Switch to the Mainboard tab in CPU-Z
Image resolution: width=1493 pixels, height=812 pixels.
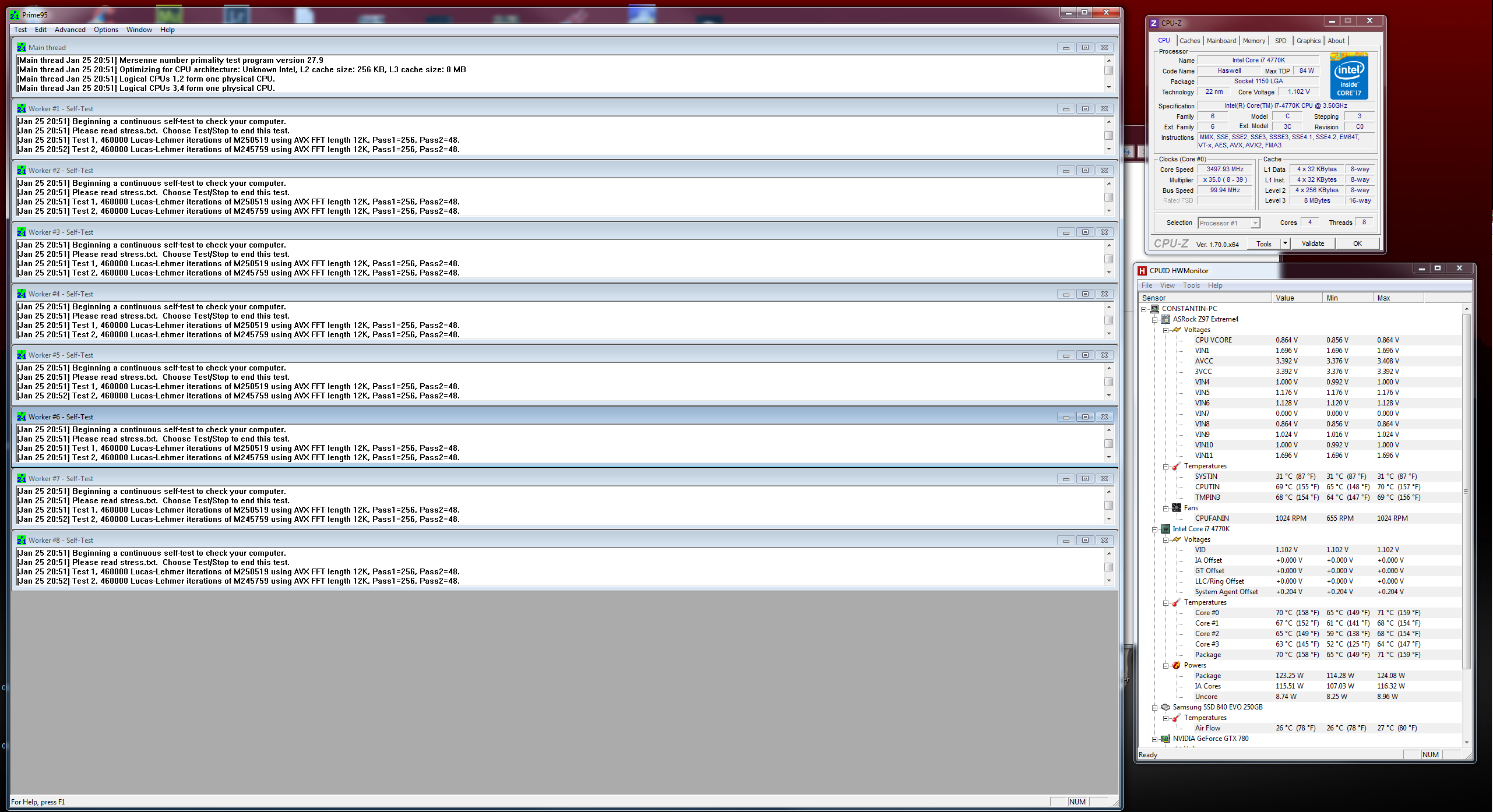[1221, 41]
